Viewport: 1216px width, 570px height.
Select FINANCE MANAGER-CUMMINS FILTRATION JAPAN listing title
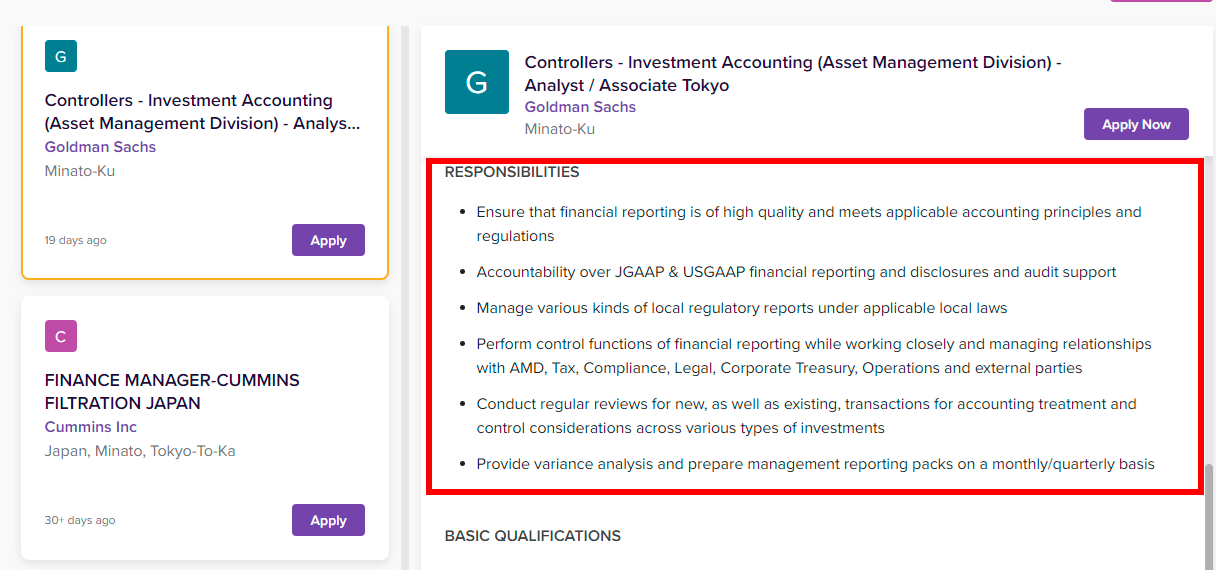click(x=172, y=392)
